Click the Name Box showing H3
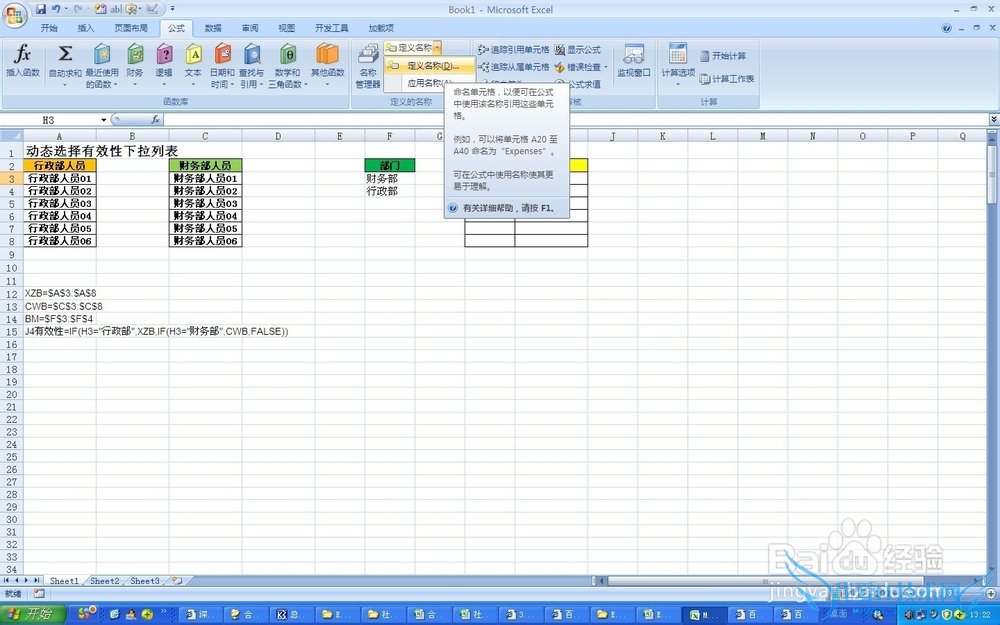The height and width of the screenshot is (625, 1000). [50, 120]
